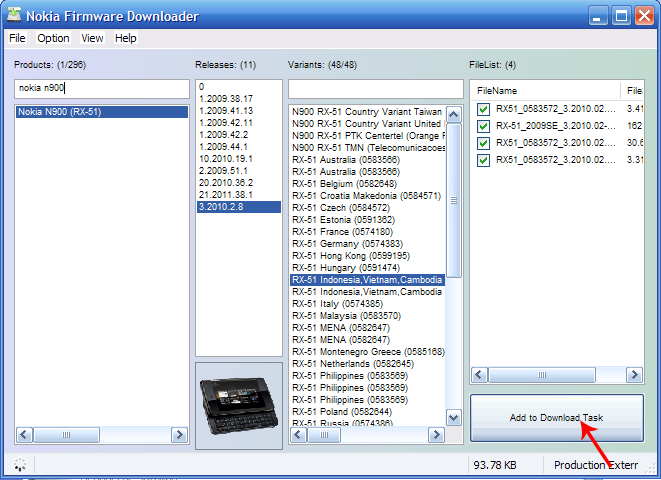Click the FileName column header
The image size is (661, 480).
click(x=545, y=91)
